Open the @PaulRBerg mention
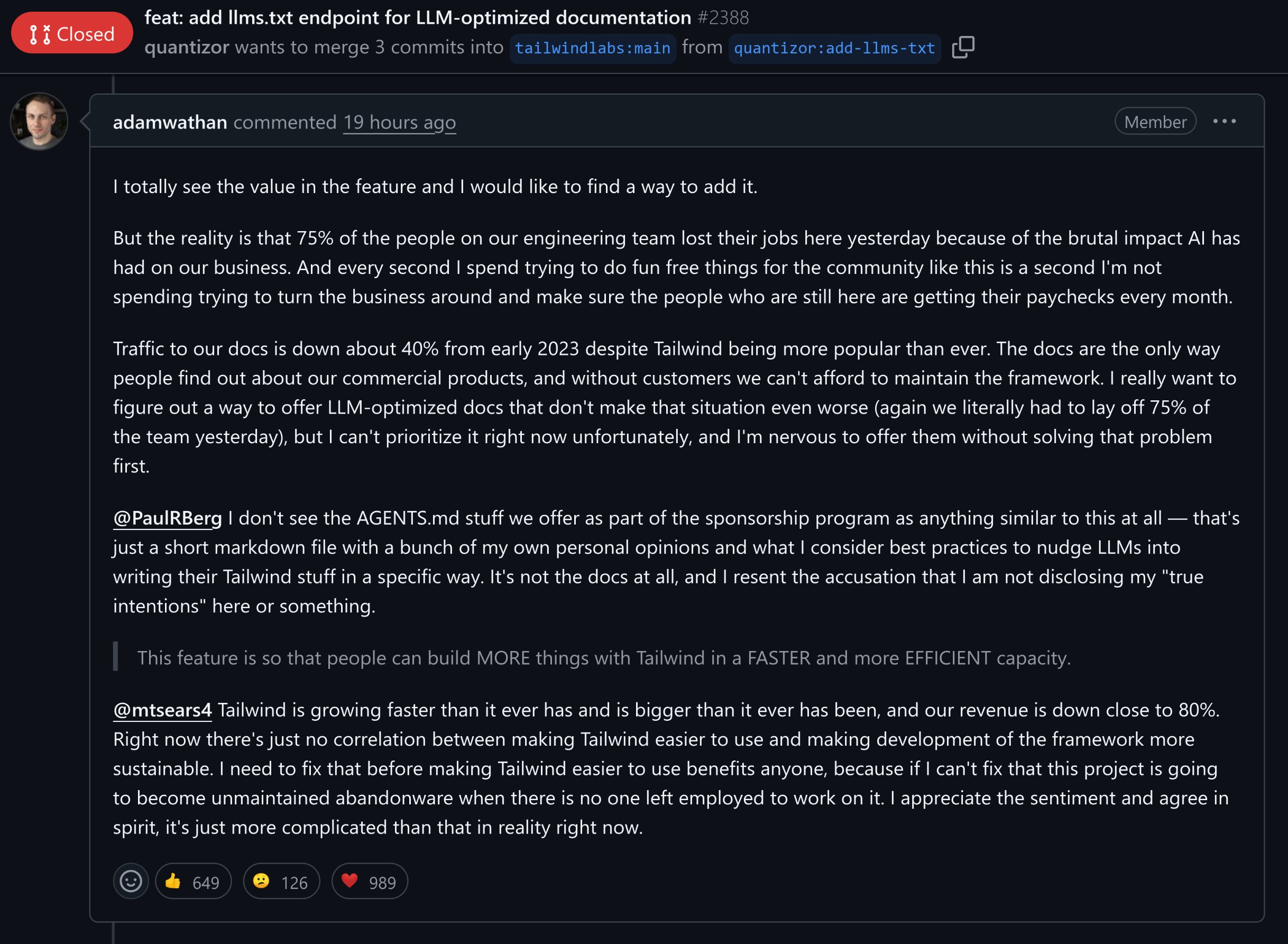Screen dimensions: 1288x944 [x=168, y=518]
